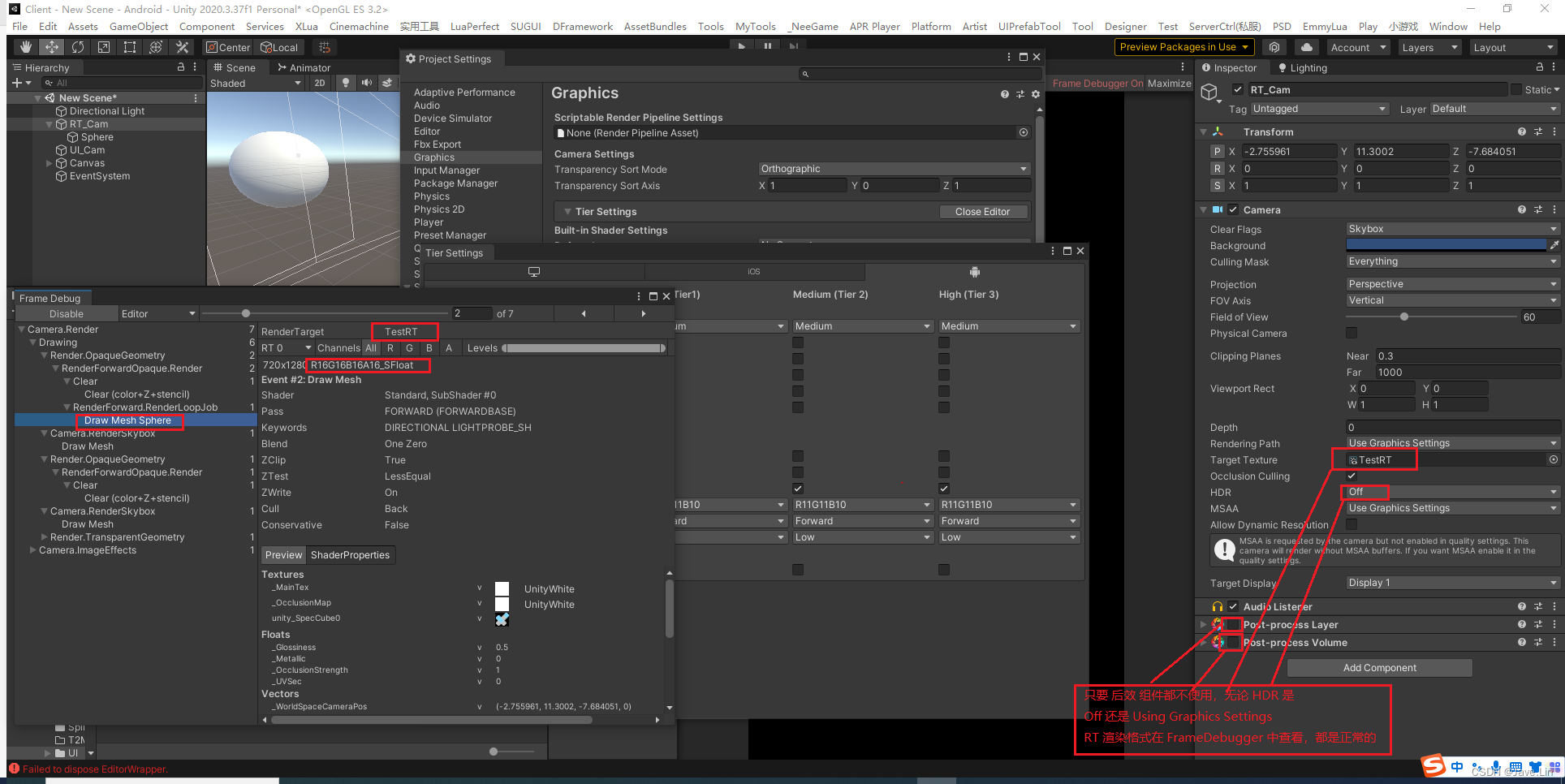The width and height of the screenshot is (1565, 784).
Task: Click the Add Component button
Action: click(1378, 667)
